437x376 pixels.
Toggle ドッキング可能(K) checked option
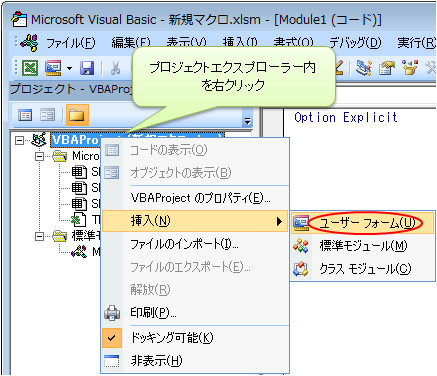pyautogui.click(x=195, y=338)
